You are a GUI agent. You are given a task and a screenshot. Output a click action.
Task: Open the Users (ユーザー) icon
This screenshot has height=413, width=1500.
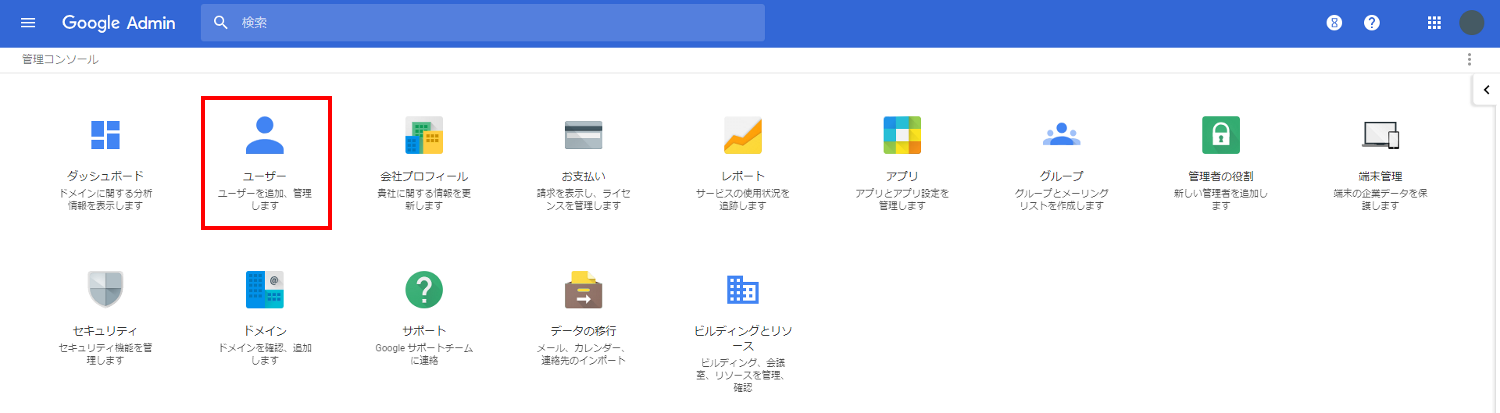point(265,135)
